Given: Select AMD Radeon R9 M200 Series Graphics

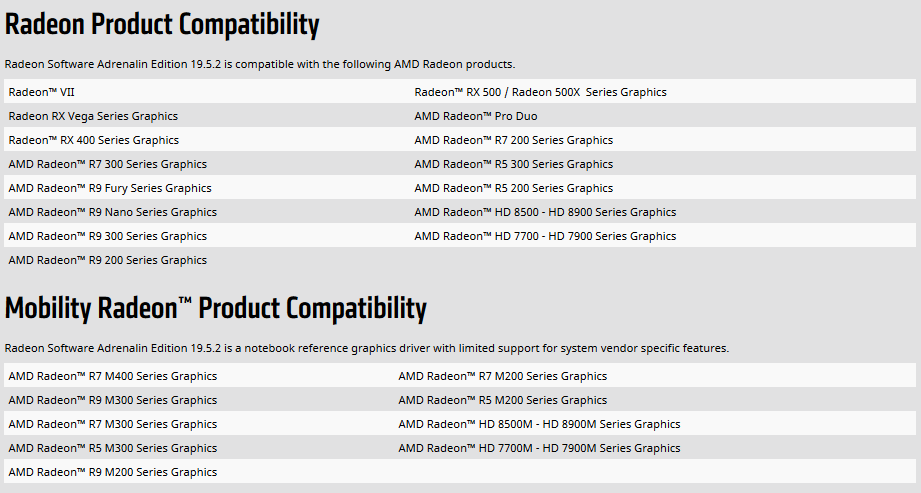Looking at the screenshot, I should pyautogui.click(x=113, y=472).
